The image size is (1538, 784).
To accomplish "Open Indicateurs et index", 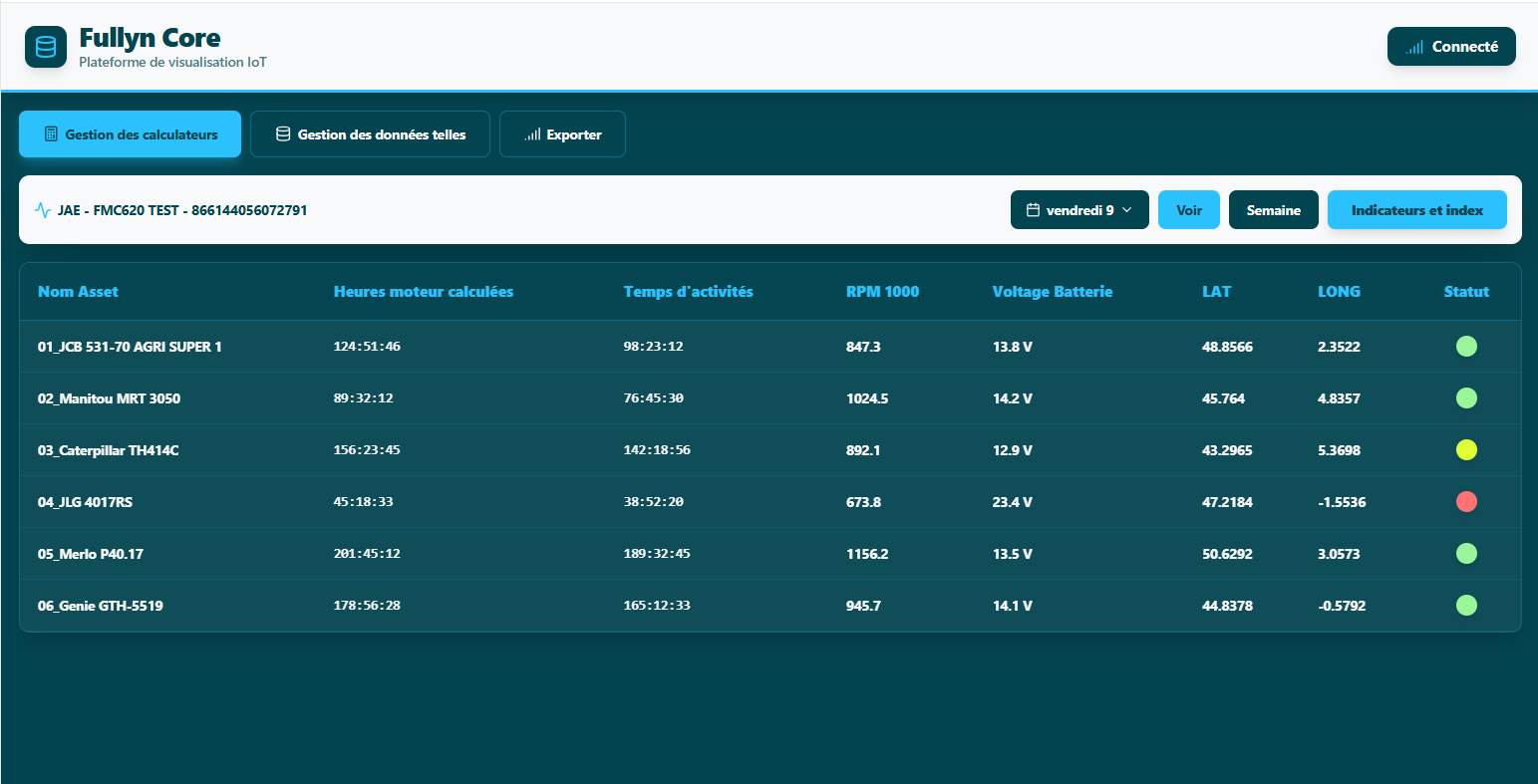I will pyautogui.click(x=1417, y=210).
